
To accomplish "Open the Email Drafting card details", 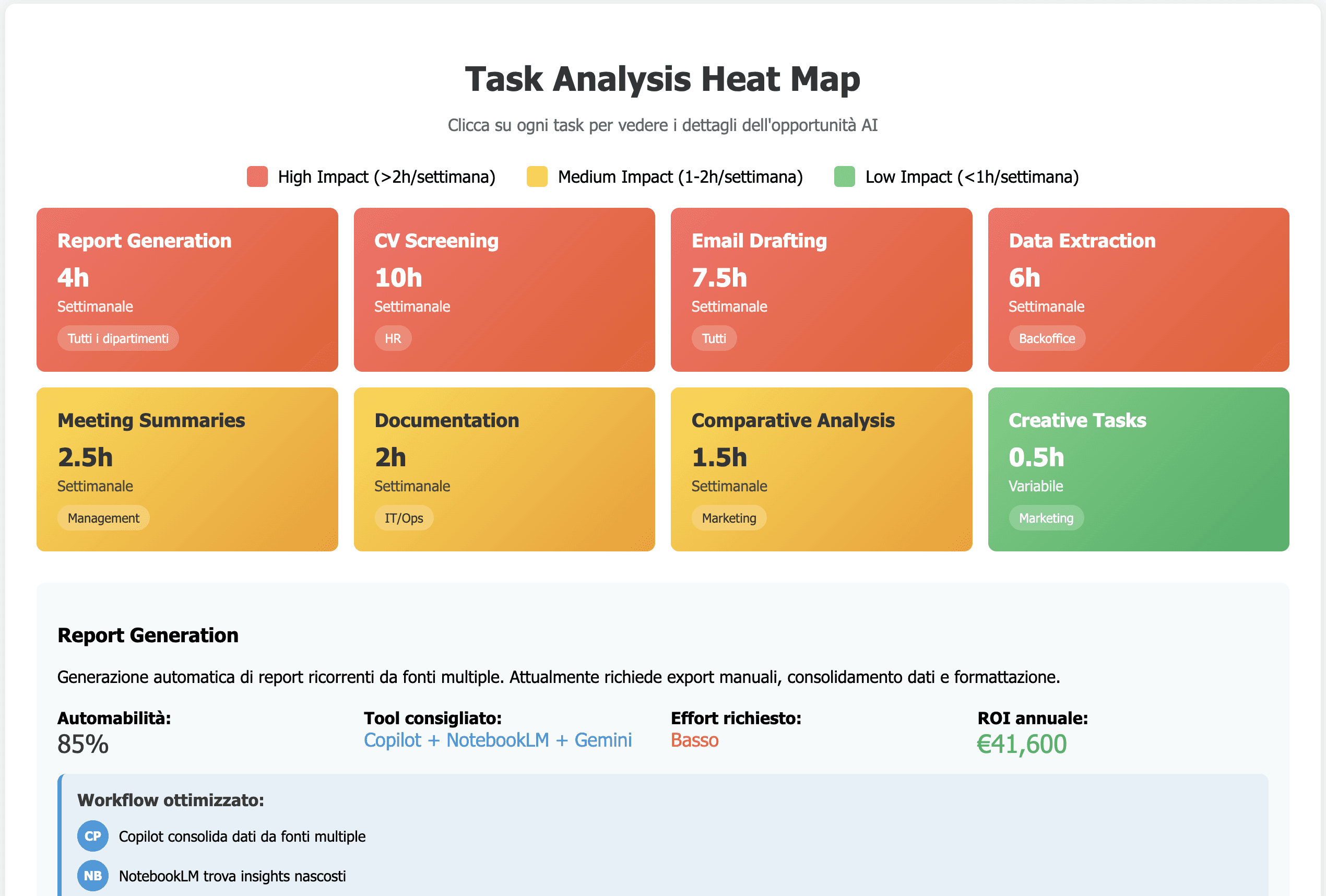I will [x=821, y=289].
